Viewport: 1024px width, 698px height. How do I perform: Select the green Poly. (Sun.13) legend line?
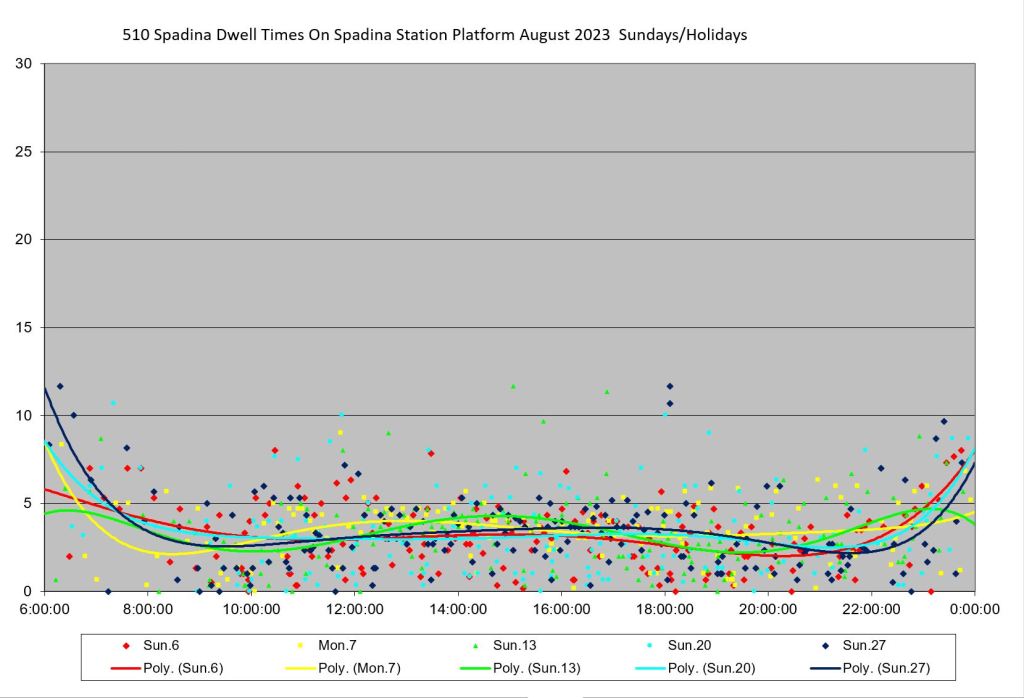[x=473, y=668]
